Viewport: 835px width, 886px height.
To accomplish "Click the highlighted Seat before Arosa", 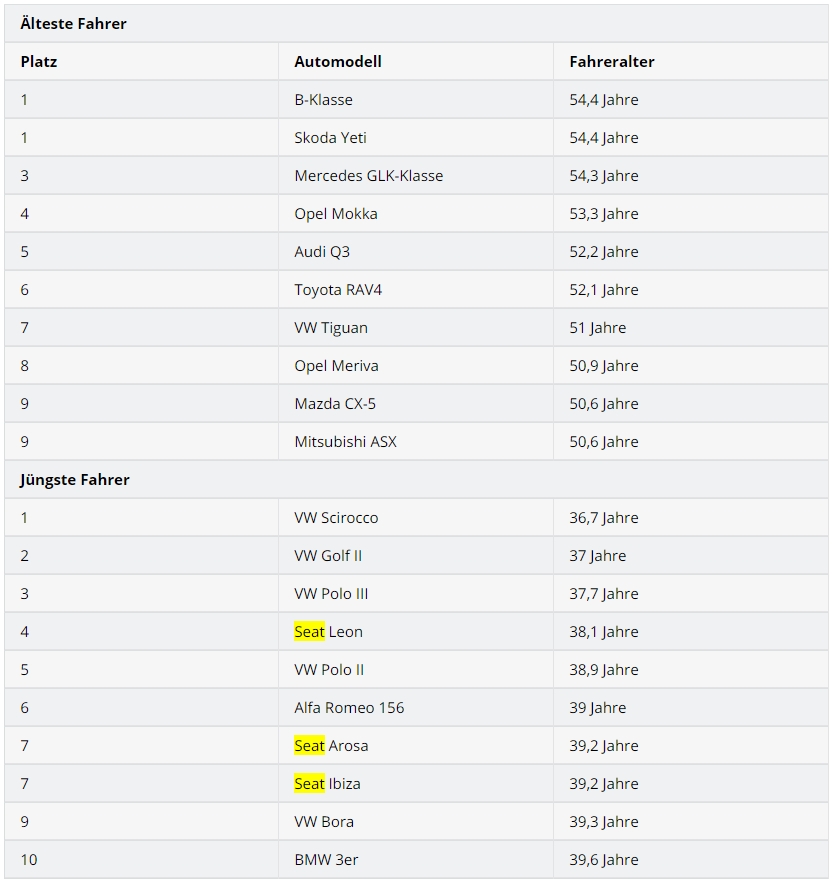I will (x=309, y=746).
